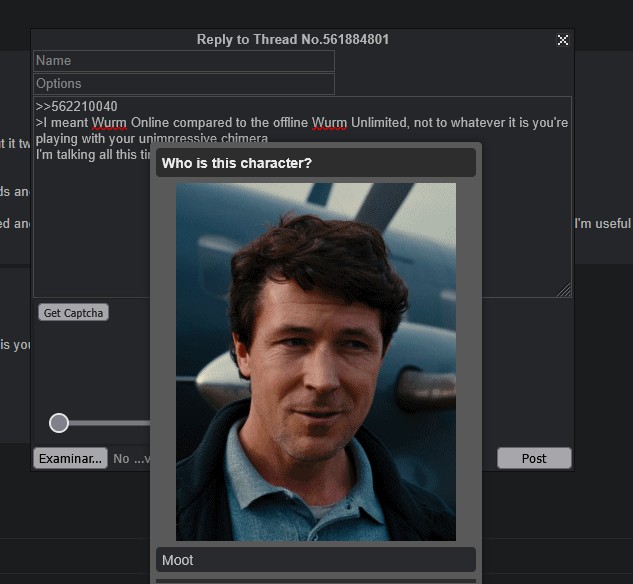Viewport: 633px width, 584px height.
Task: Click the Options input field
Action: [x=184, y=84]
